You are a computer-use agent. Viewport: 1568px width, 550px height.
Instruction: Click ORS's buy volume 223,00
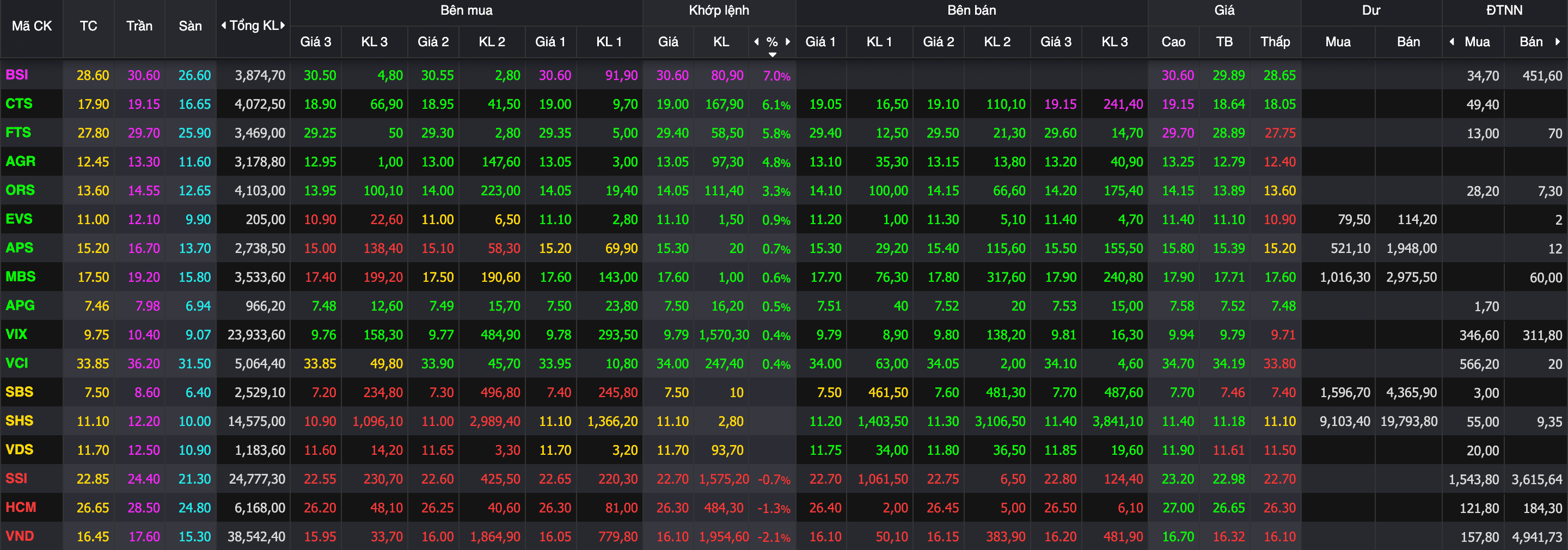500,190
